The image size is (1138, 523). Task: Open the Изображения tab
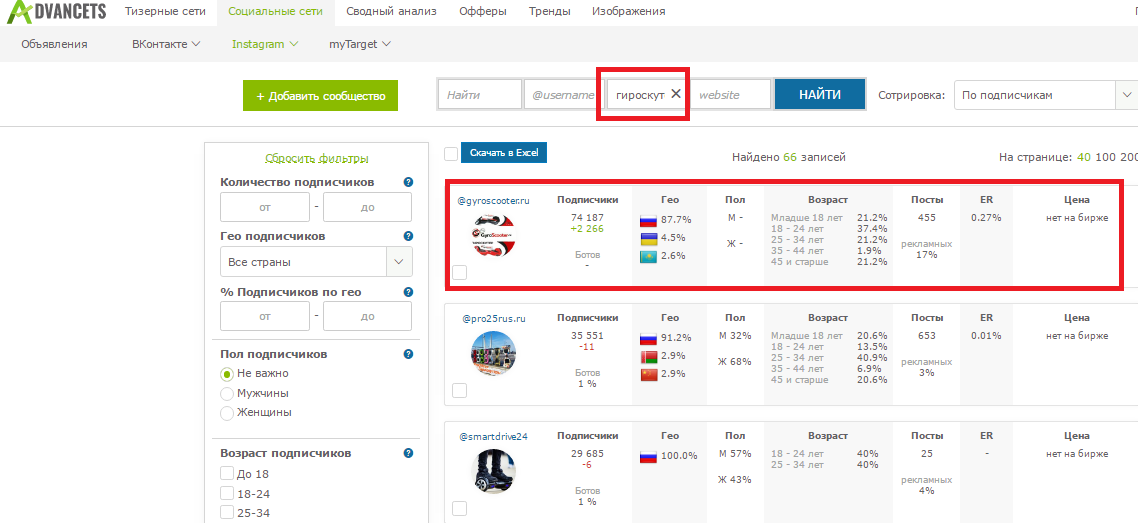(628, 12)
